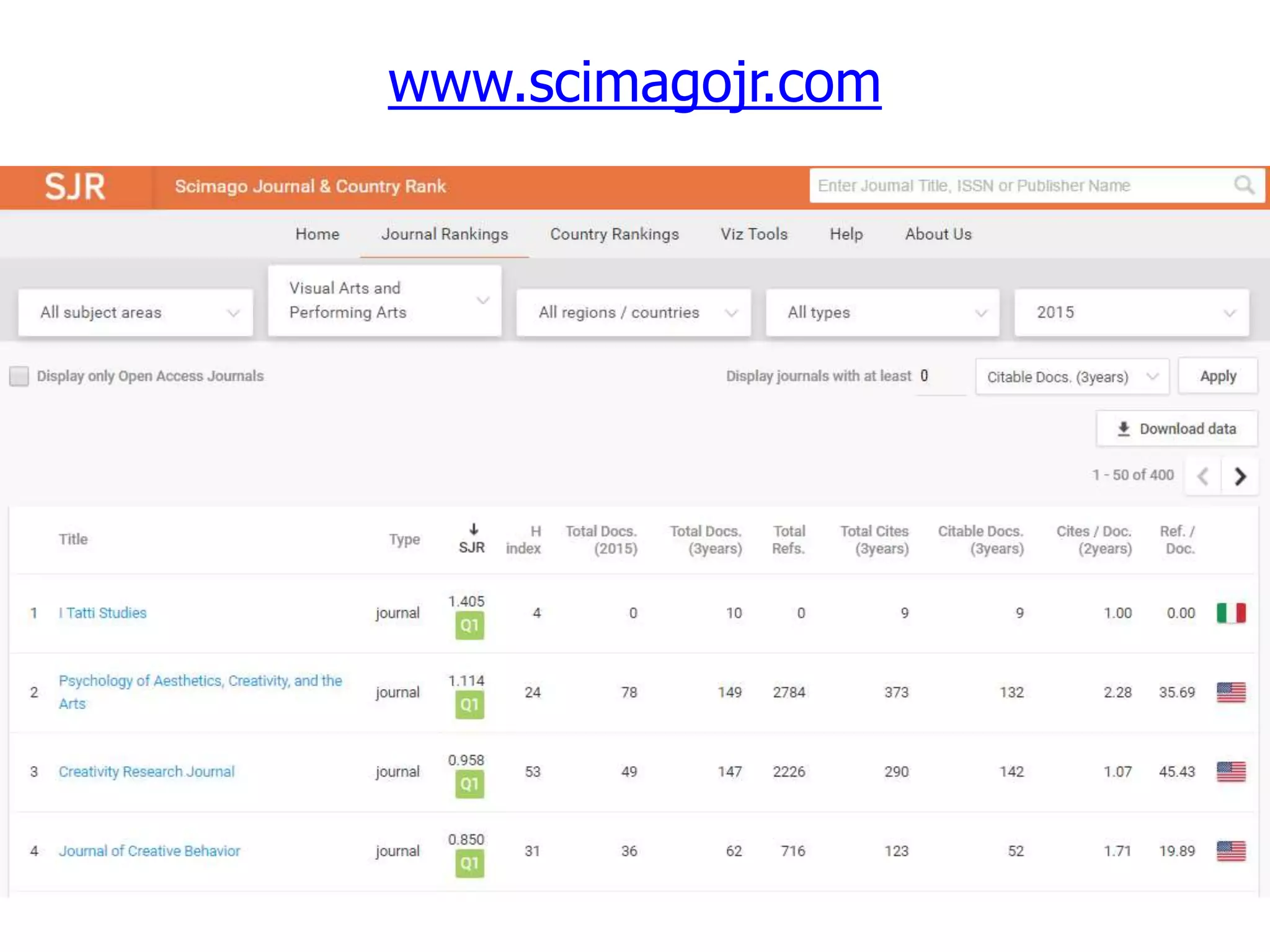This screenshot has height=952, width=1270.
Task: Click the Italy flag for I Tatti Studies
Action: pos(1231,613)
